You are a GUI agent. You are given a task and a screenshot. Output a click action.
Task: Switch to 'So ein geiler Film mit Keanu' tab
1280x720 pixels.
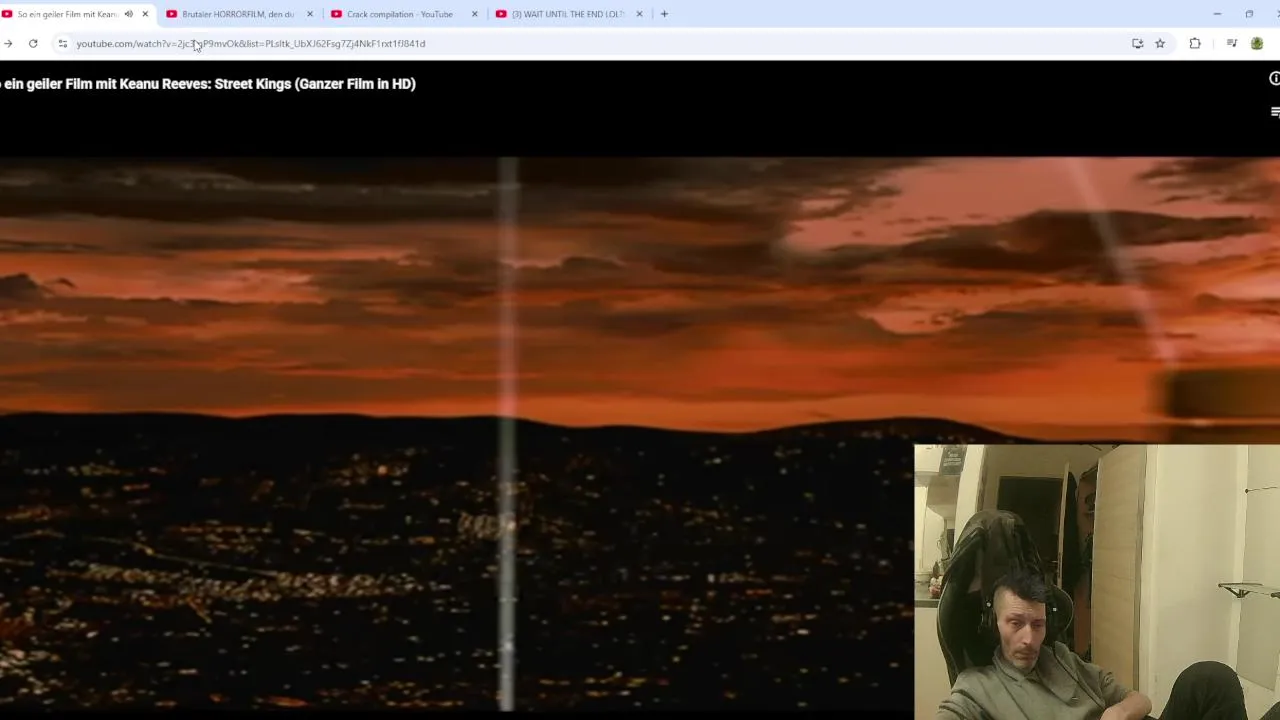66,14
